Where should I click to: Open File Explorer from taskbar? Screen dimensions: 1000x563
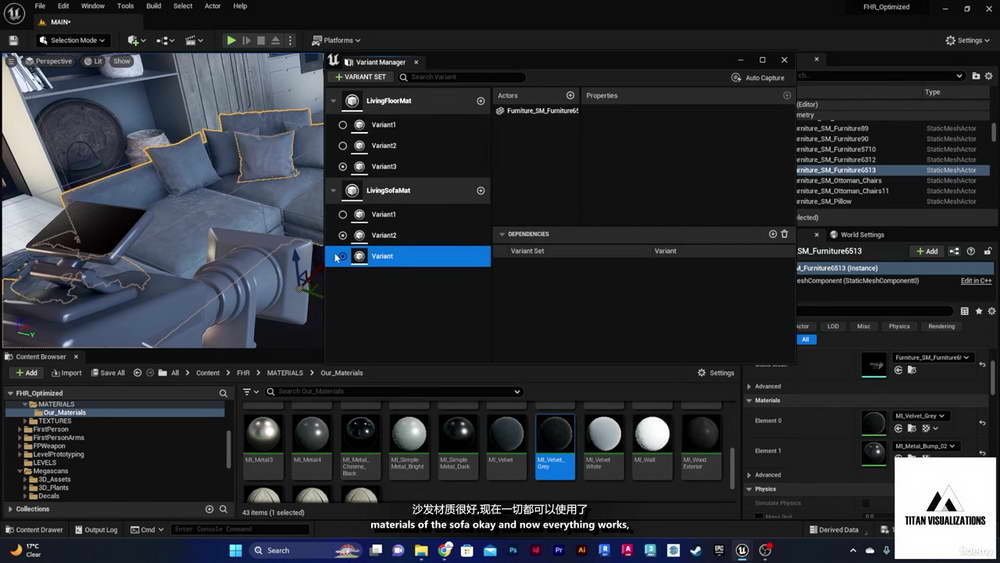click(421, 550)
